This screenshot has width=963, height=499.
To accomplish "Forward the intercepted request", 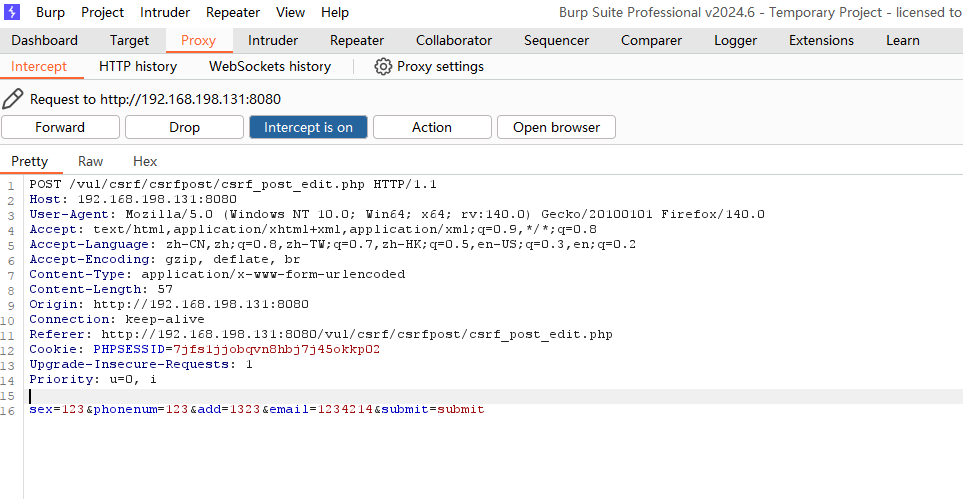I will tap(60, 127).
